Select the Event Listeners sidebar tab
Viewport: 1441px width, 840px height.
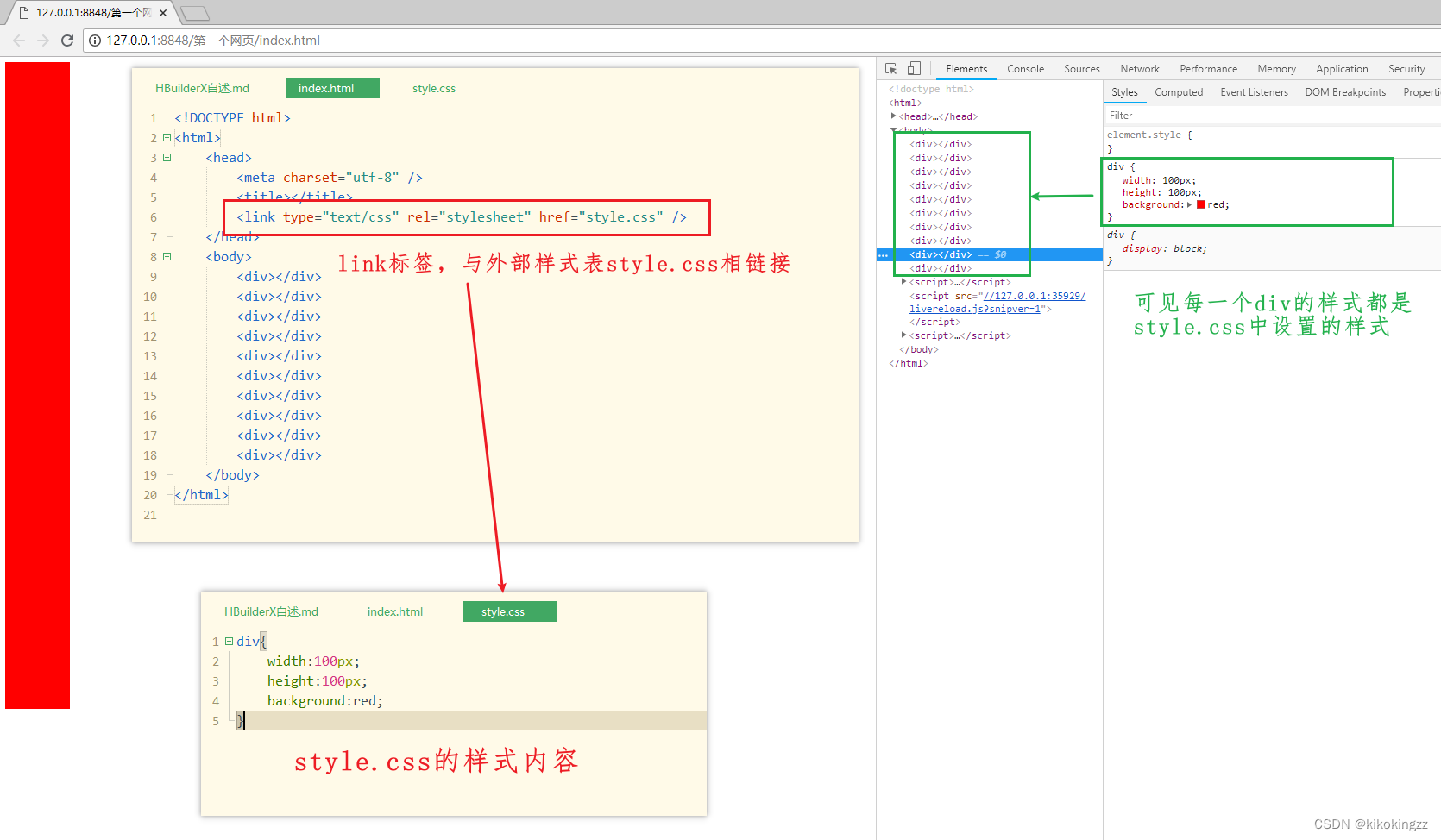[x=1254, y=92]
